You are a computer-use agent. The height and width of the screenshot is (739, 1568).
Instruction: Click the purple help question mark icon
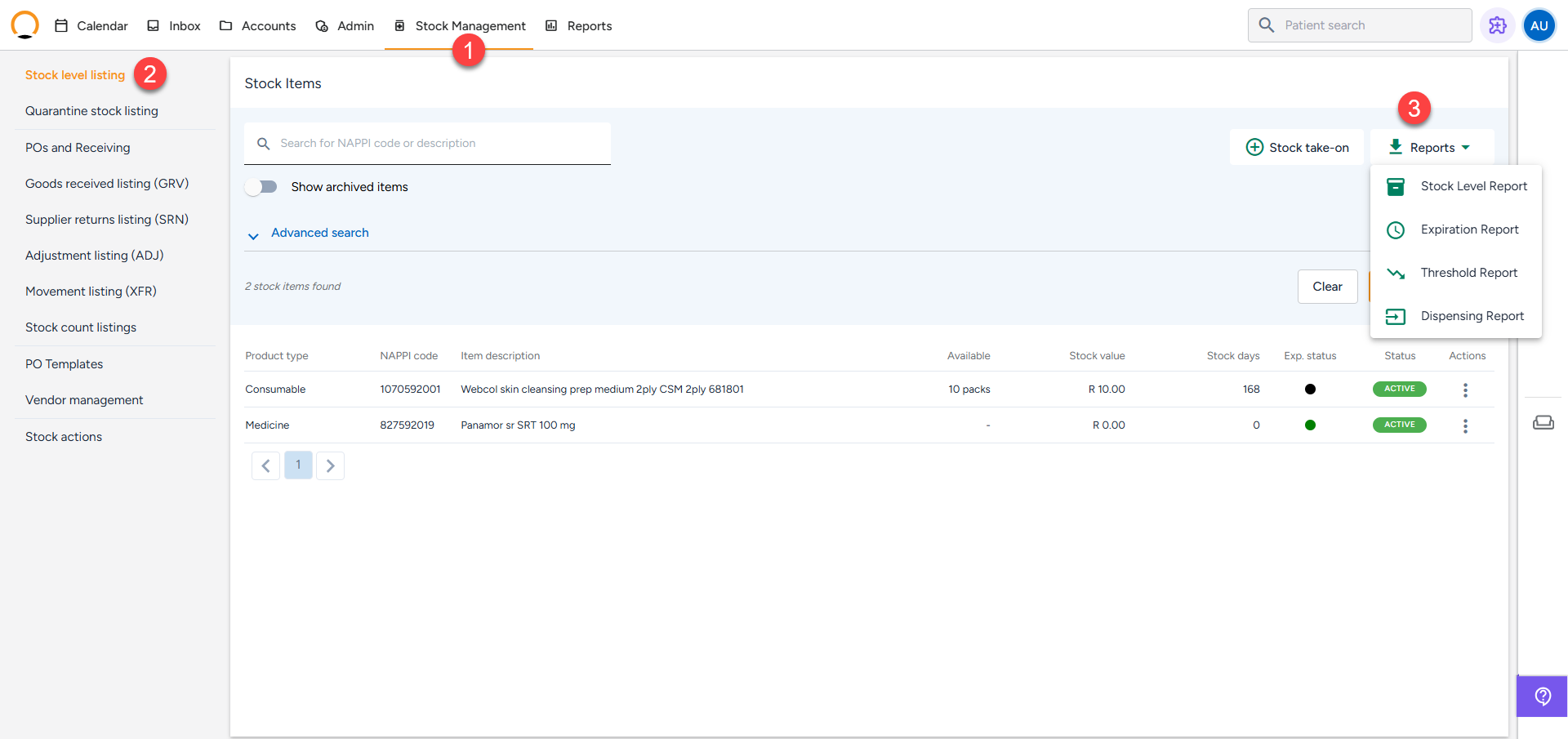(1542, 696)
